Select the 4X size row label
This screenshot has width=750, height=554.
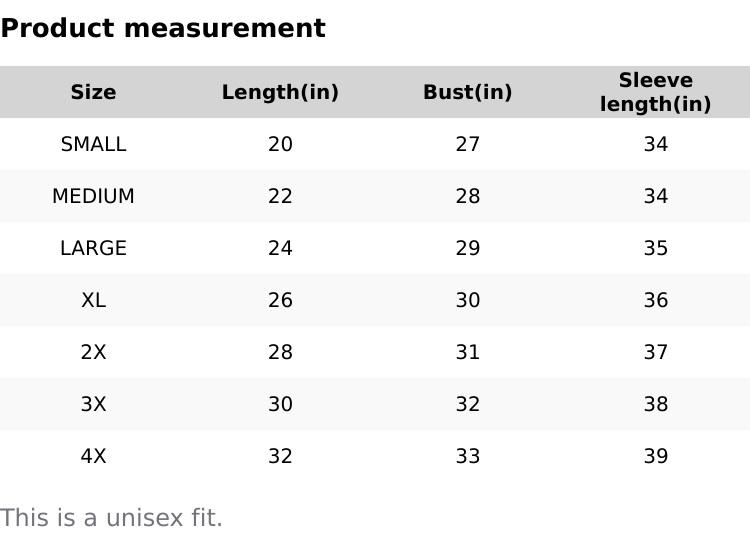93,456
